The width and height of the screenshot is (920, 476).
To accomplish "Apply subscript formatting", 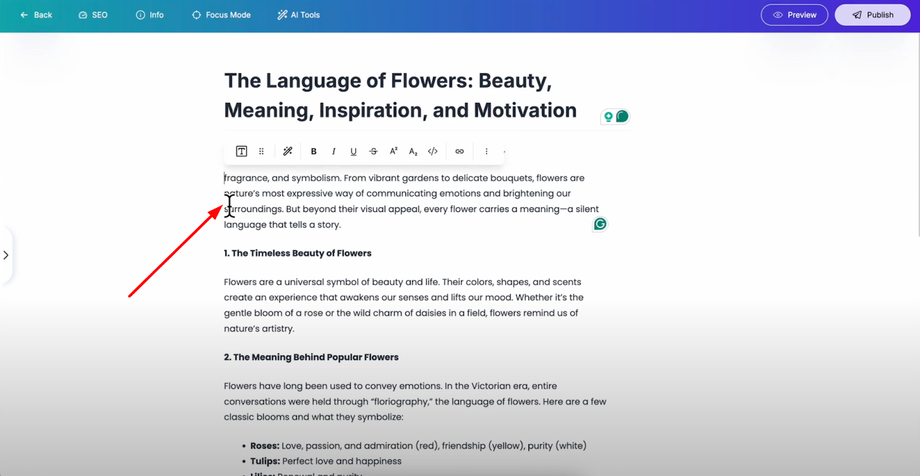I will click(x=413, y=151).
